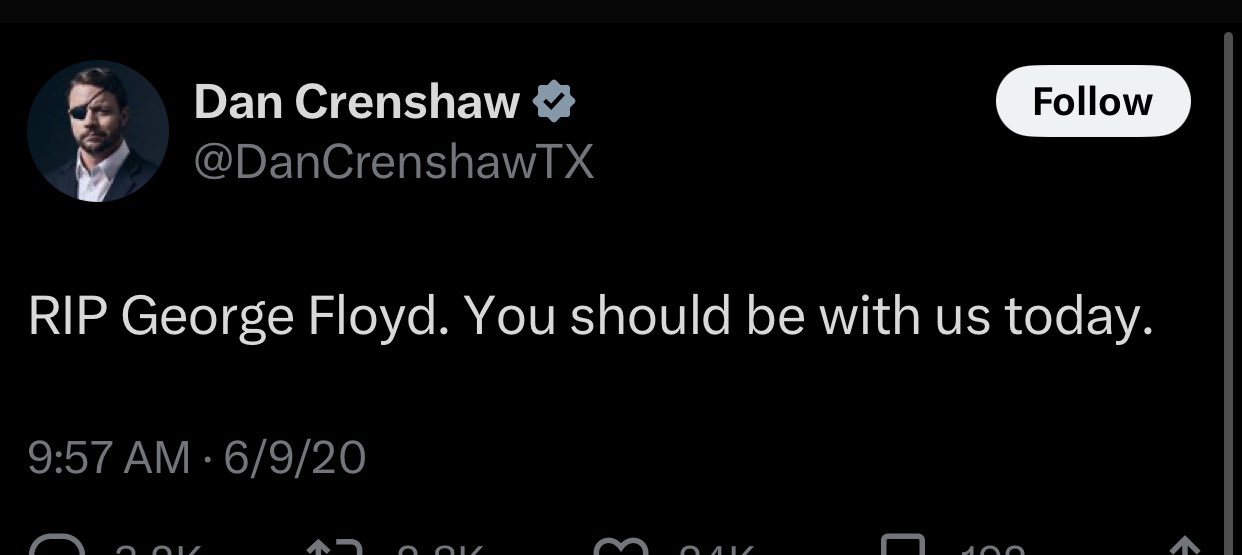This screenshot has width=1242, height=555.
Task: View the retweet count beside the arrows
Action: coord(440,549)
